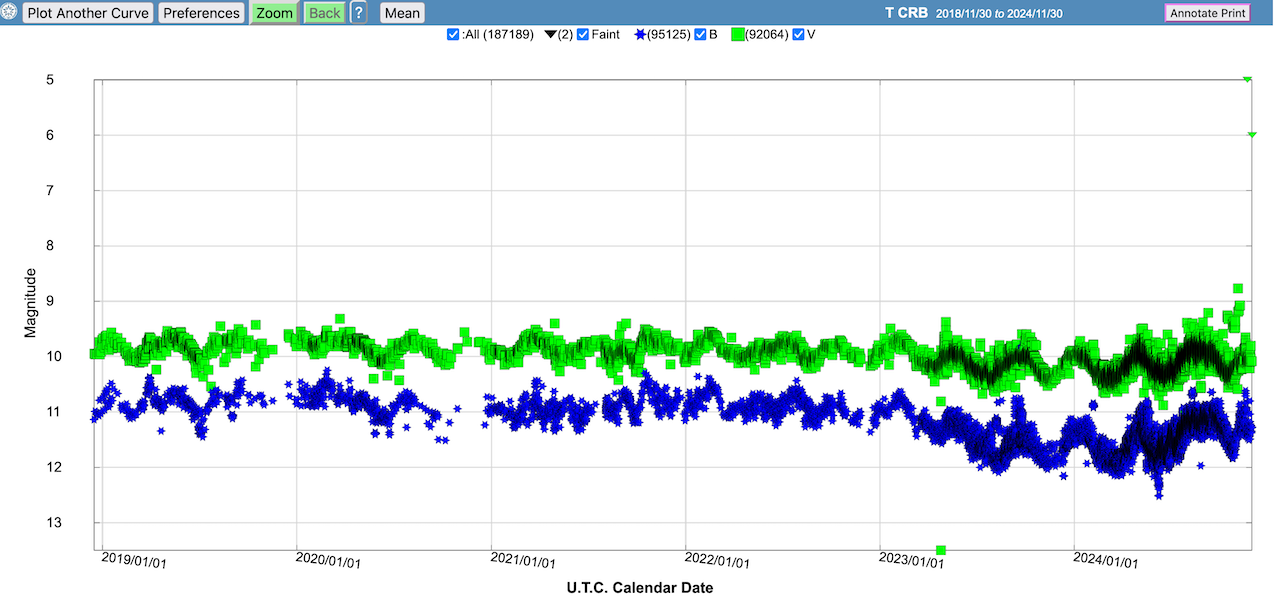This screenshot has width=1280, height=614.
Task: Click the T CRB star name title
Action: pyautogui.click(x=906, y=13)
